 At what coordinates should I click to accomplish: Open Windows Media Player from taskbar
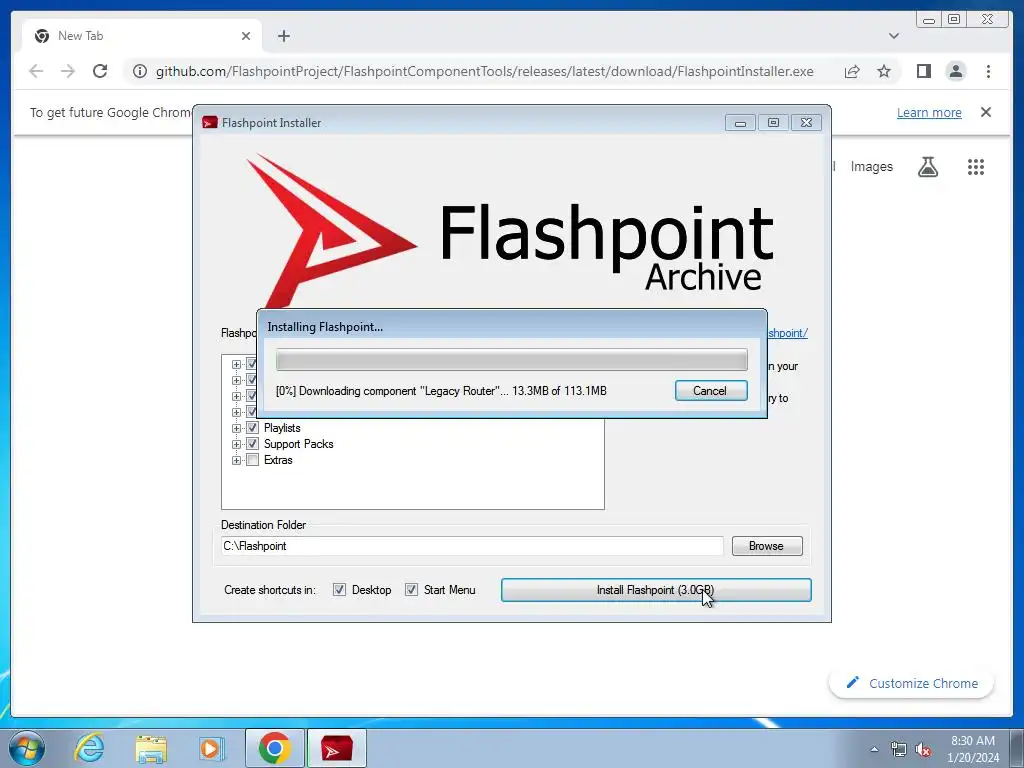coord(211,748)
